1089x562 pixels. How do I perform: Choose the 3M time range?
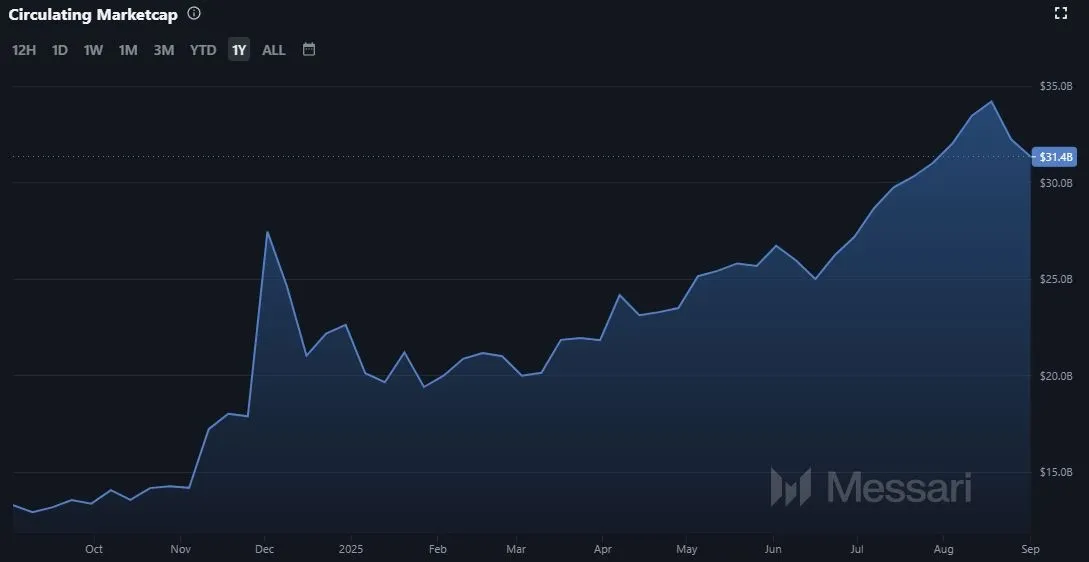click(164, 50)
